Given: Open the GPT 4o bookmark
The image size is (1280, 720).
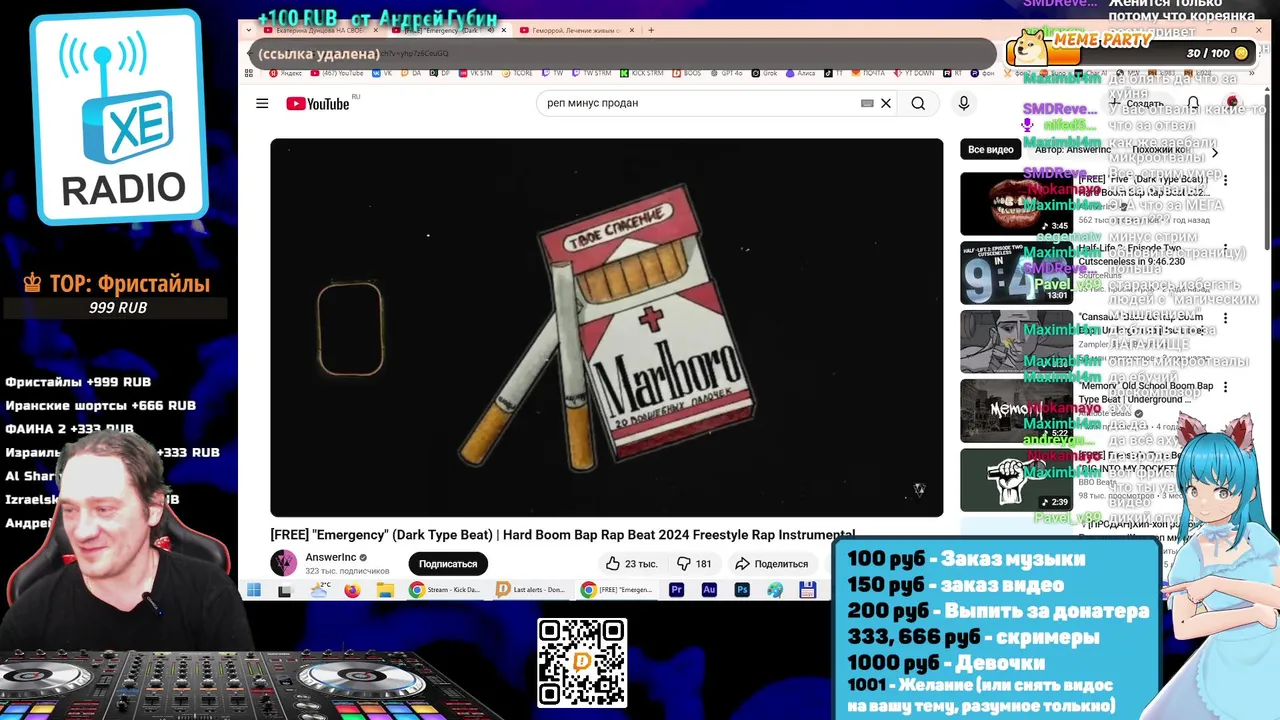Looking at the screenshot, I should 726,73.
